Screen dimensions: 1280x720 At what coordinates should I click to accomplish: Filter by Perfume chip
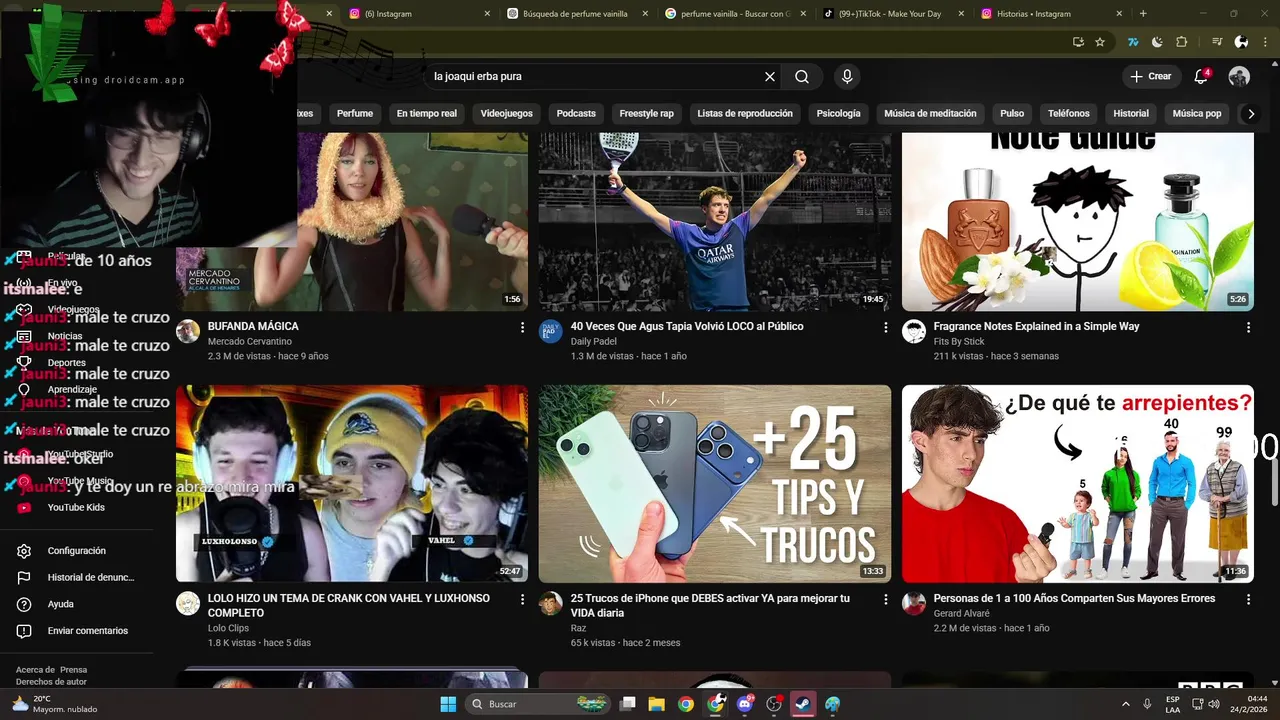tap(355, 113)
